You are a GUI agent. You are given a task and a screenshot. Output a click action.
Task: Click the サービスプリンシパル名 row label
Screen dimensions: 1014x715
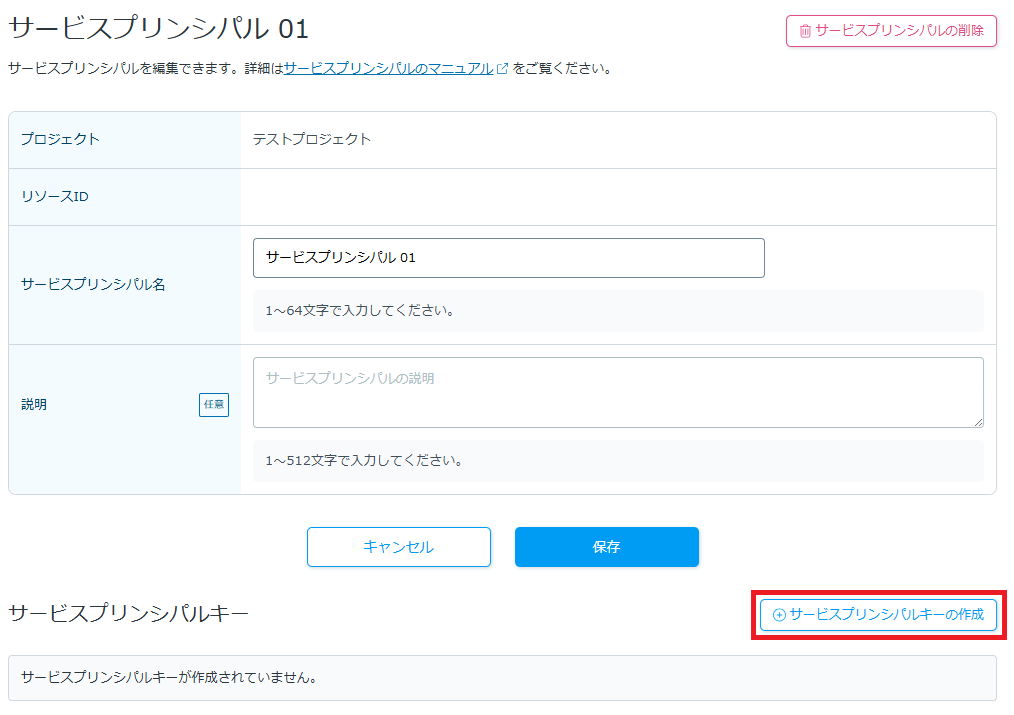(93, 284)
